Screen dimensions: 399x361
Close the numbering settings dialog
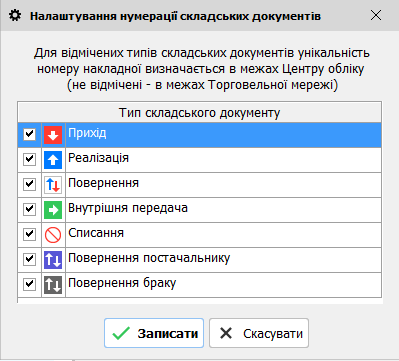point(376,15)
